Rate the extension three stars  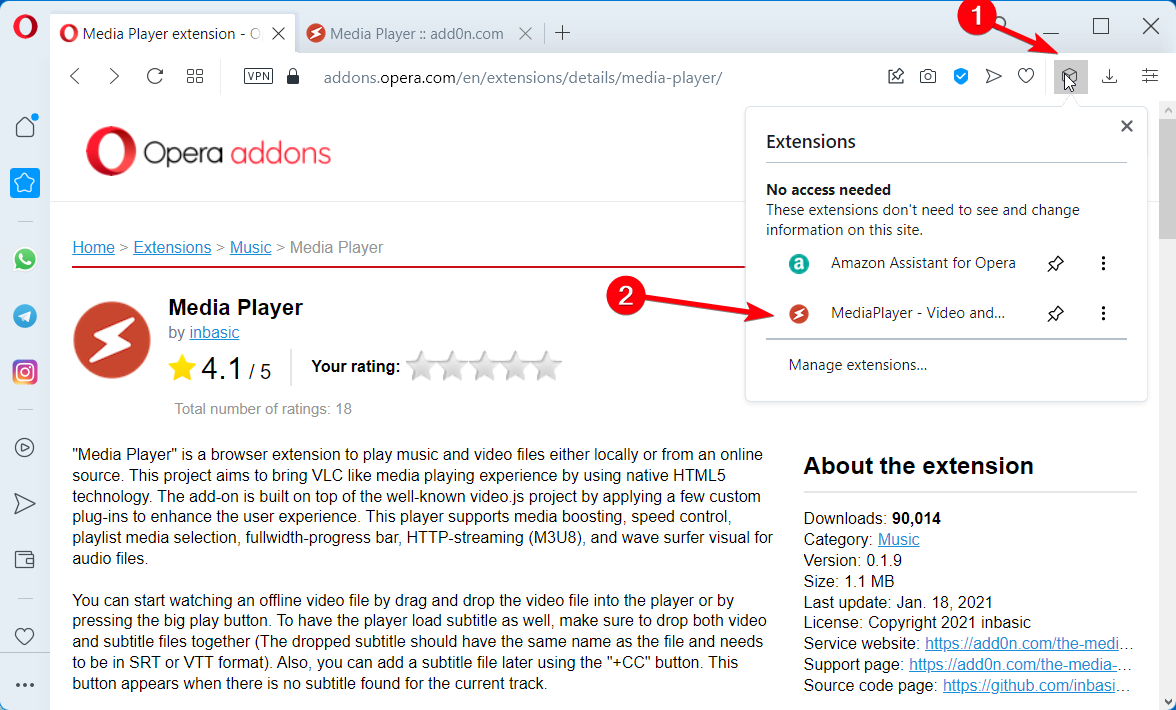point(484,367)
